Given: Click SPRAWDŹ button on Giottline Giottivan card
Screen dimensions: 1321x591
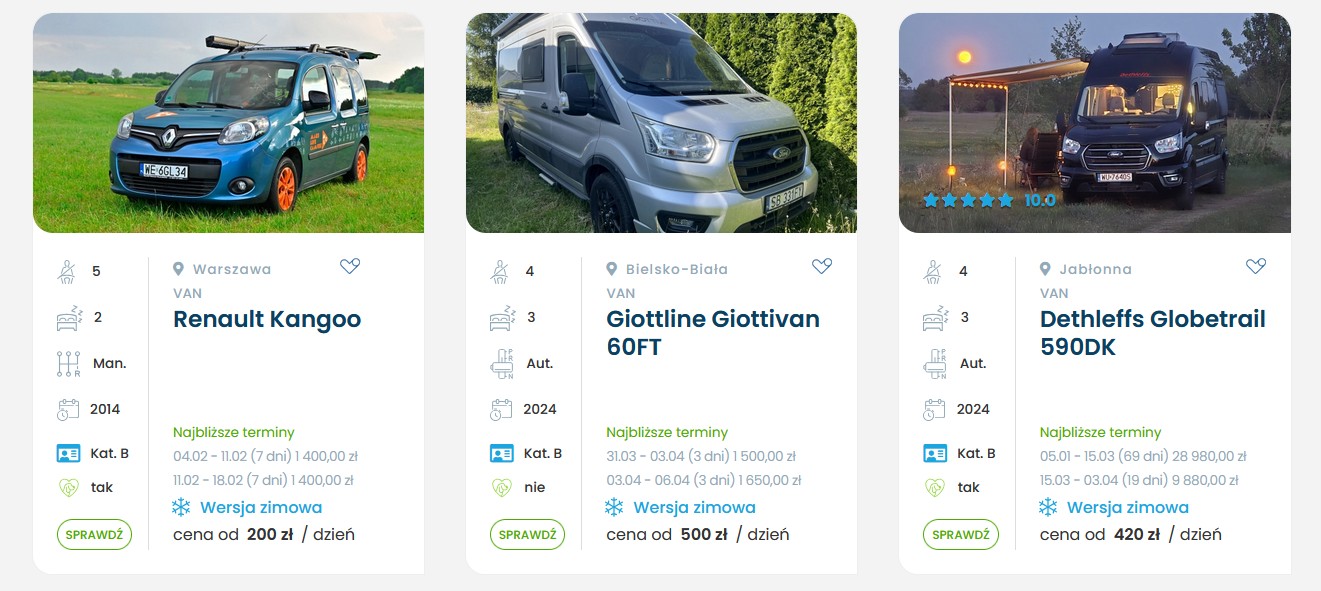Looking at the screenshot, I should [527, 534].
